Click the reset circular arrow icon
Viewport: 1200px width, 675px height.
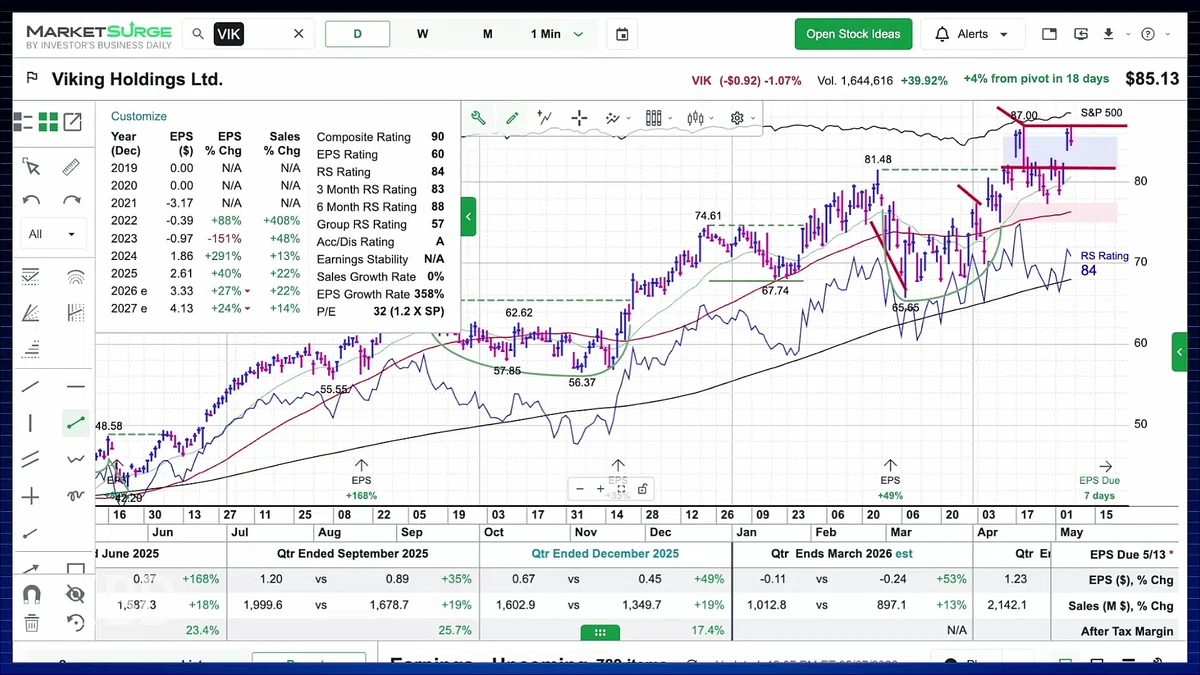click(x=75, y=623)
